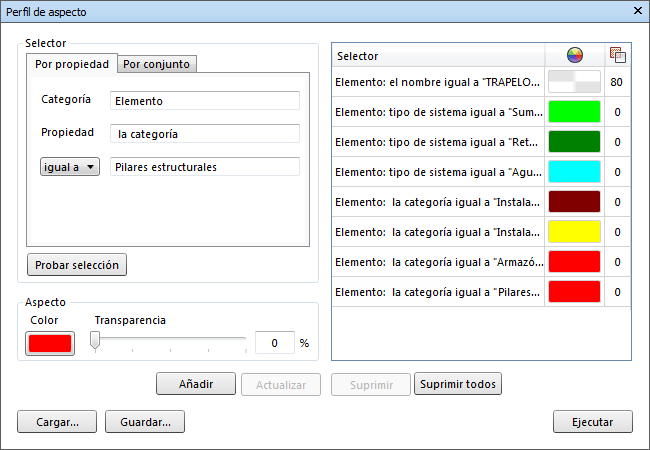Click the Categoría field showing Elemento

coord(205,100)
